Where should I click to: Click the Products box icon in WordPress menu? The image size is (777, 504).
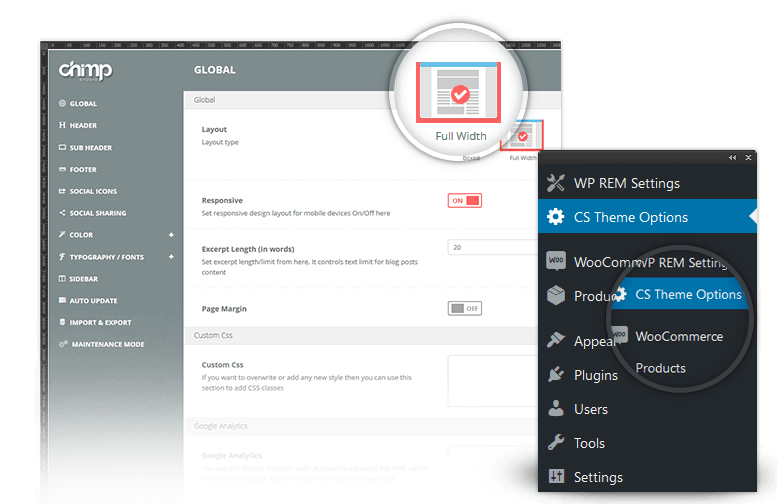tap(555, 295)
